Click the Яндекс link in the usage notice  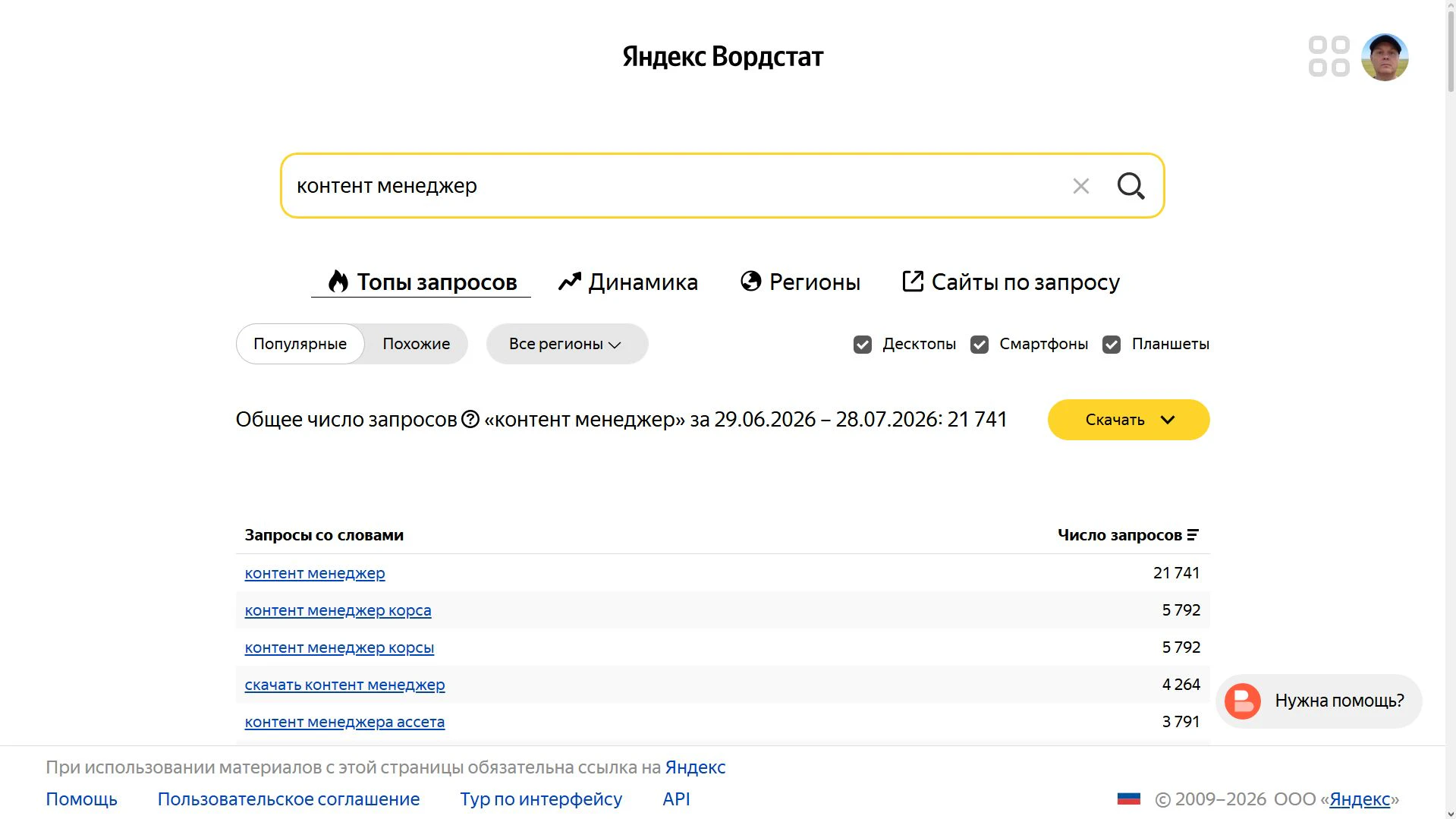point(695,767)
